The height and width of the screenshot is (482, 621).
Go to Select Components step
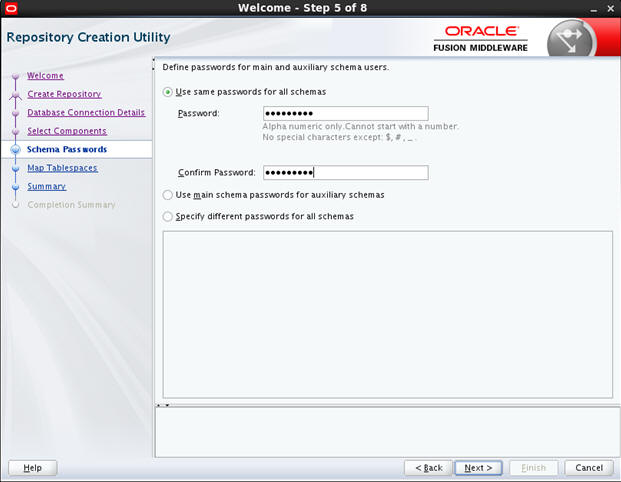(67, 131)
